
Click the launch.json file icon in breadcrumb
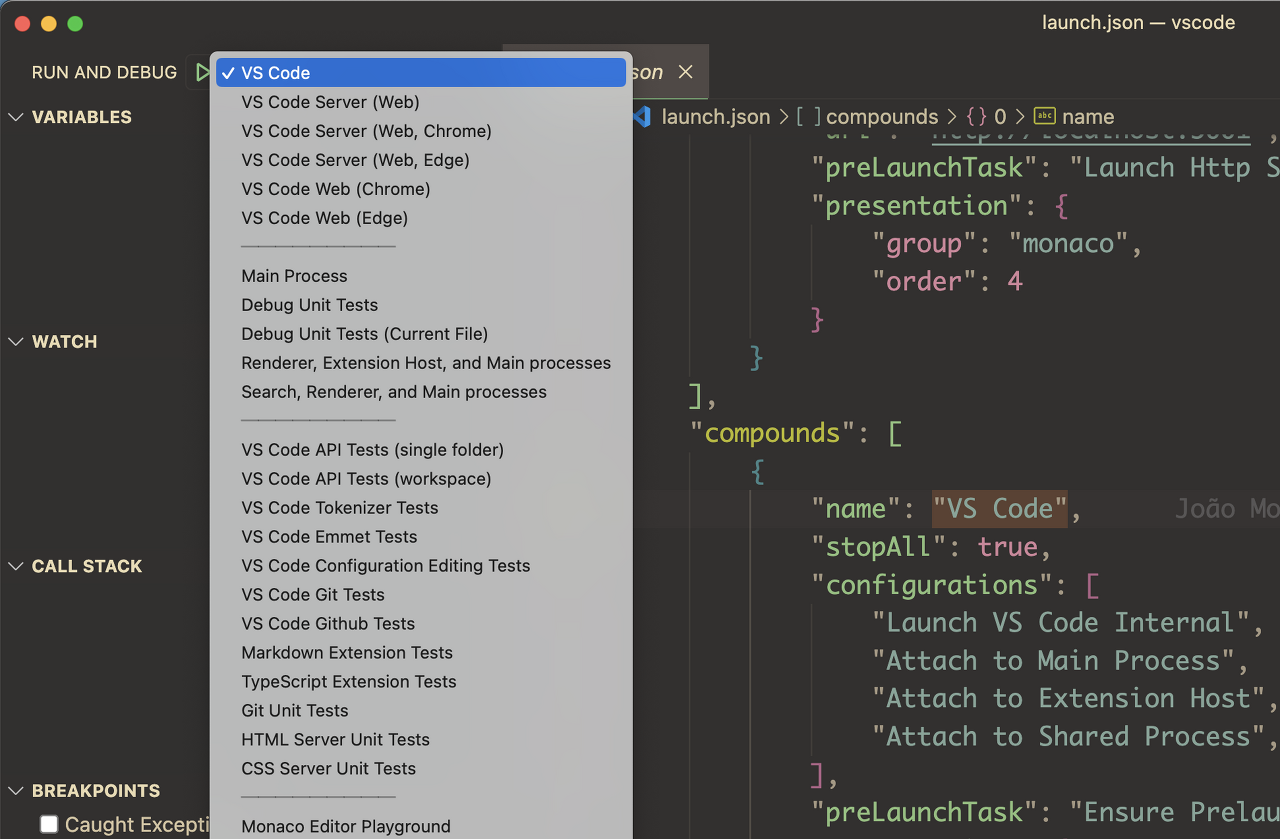point(641,116)
